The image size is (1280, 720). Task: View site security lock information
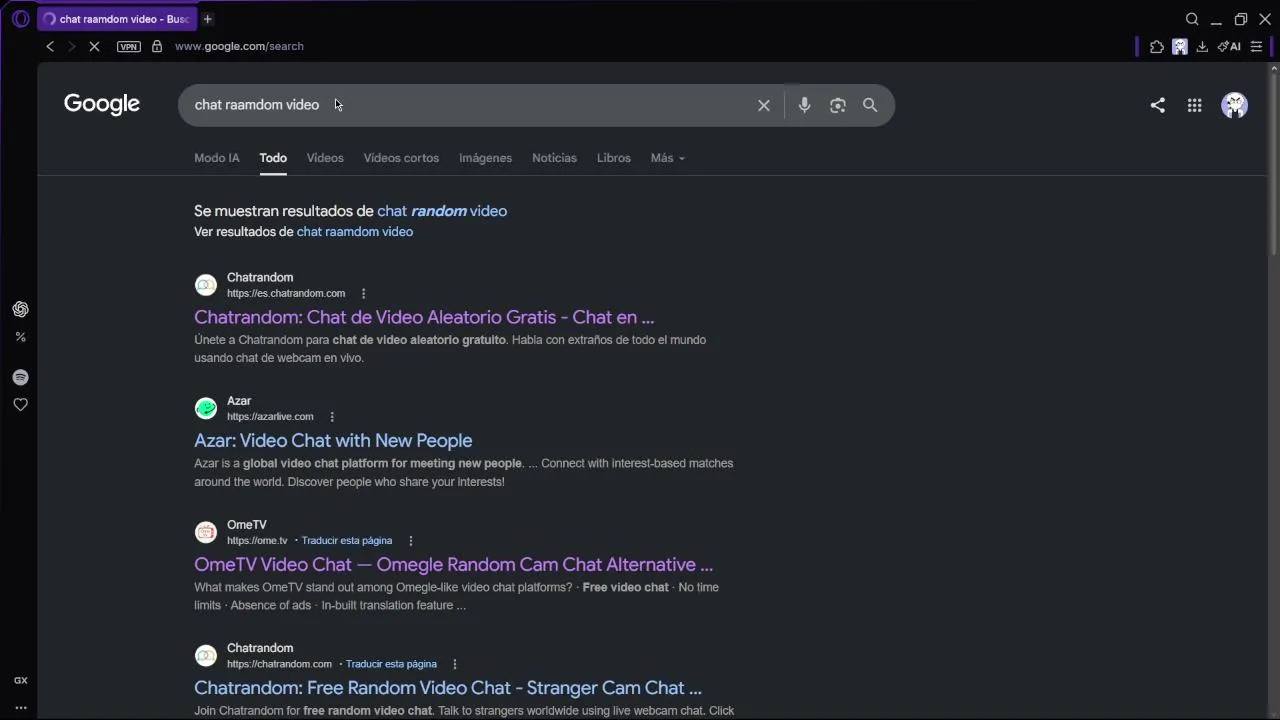[x=157, y=46]
